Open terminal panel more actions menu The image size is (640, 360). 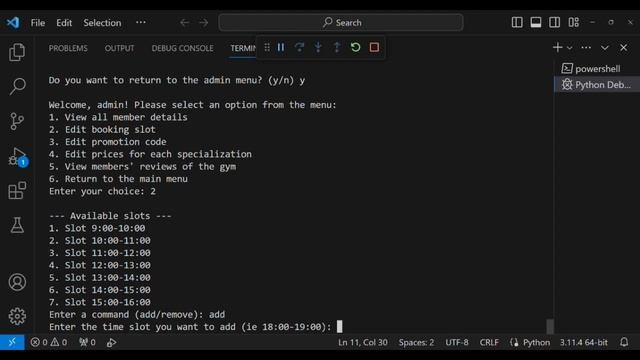[586, 48]
